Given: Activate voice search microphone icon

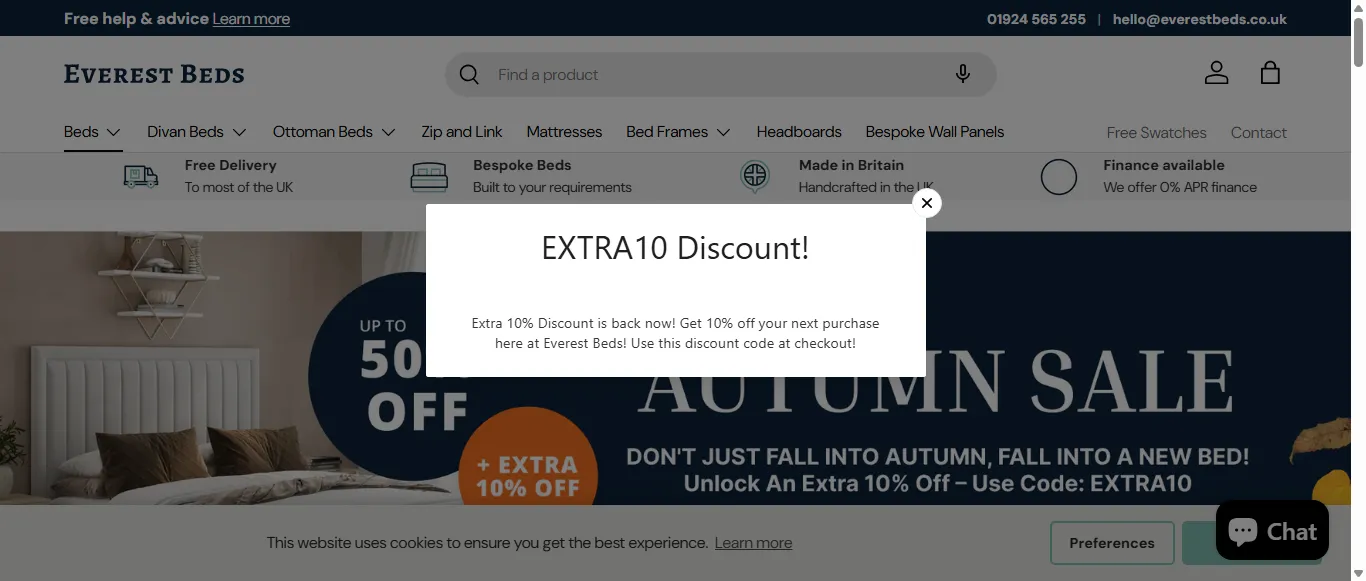Looking at the screenshot, I should [962, 74].
